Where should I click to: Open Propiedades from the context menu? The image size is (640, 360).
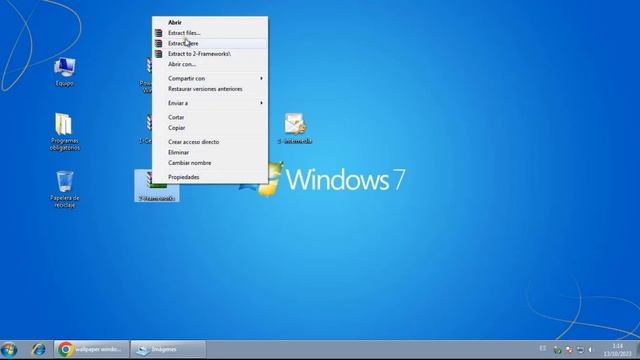(x=210, y=177)
